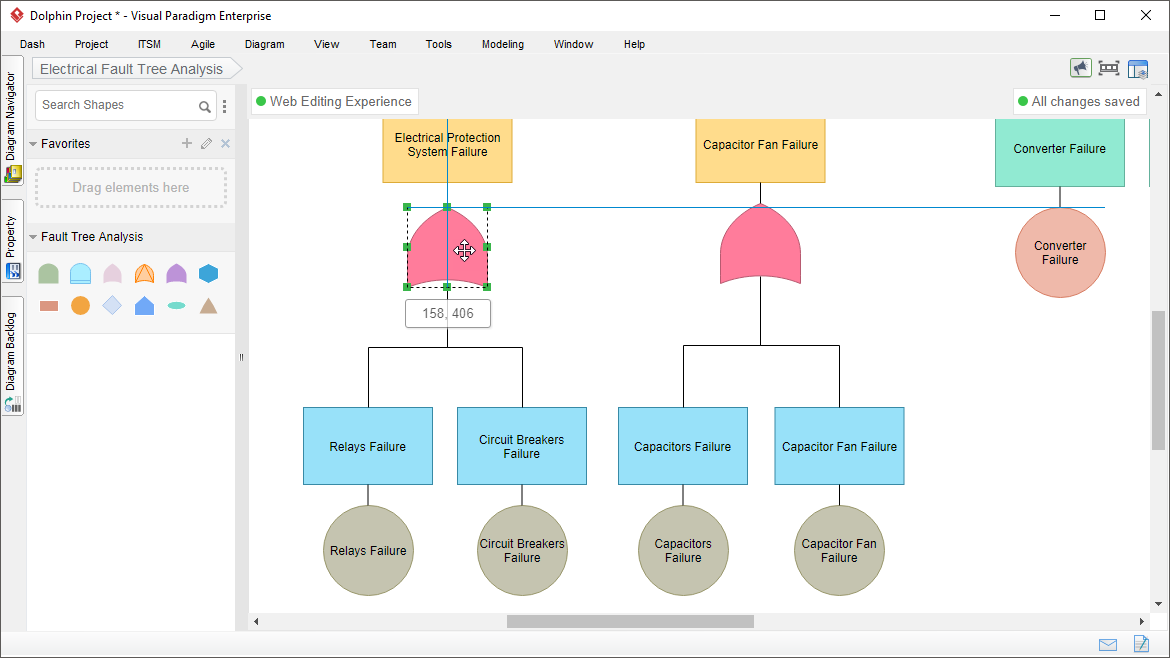The height and width of the screenshot is (658, 1170).
Task: Select the green Converter Failure box
Action: [1060, 153]
